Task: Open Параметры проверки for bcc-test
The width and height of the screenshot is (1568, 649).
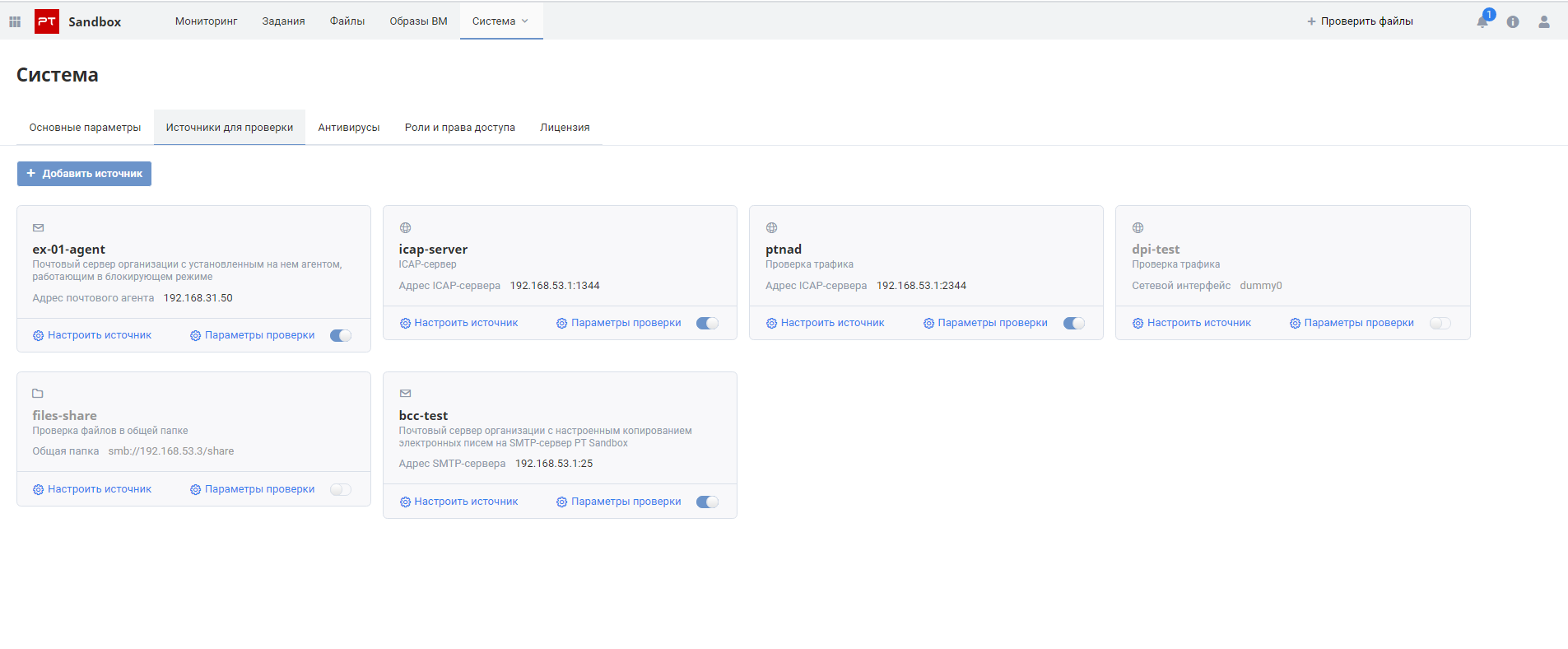Action: (x=618, y=502)
